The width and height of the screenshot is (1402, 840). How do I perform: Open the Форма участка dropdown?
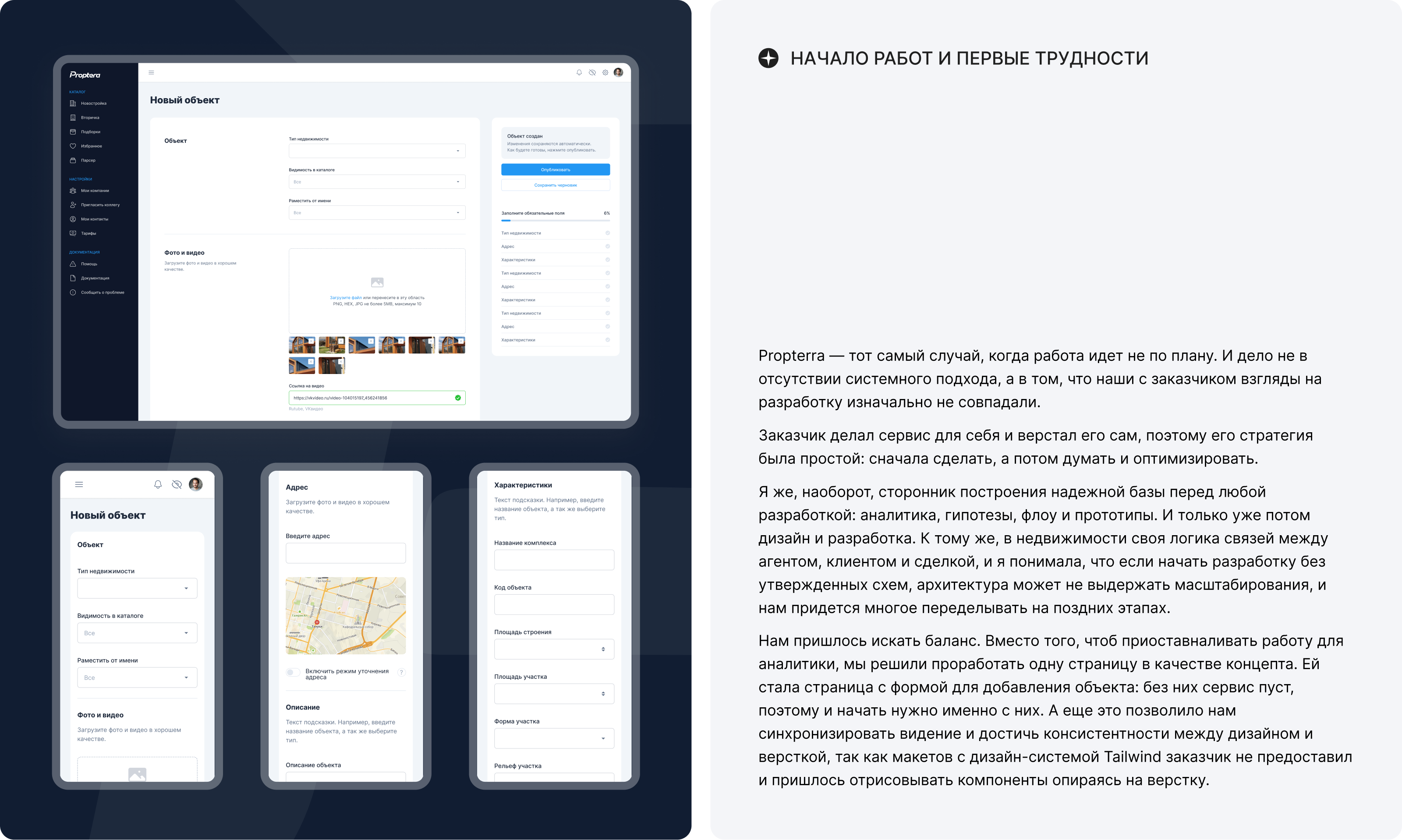point(554,738)
